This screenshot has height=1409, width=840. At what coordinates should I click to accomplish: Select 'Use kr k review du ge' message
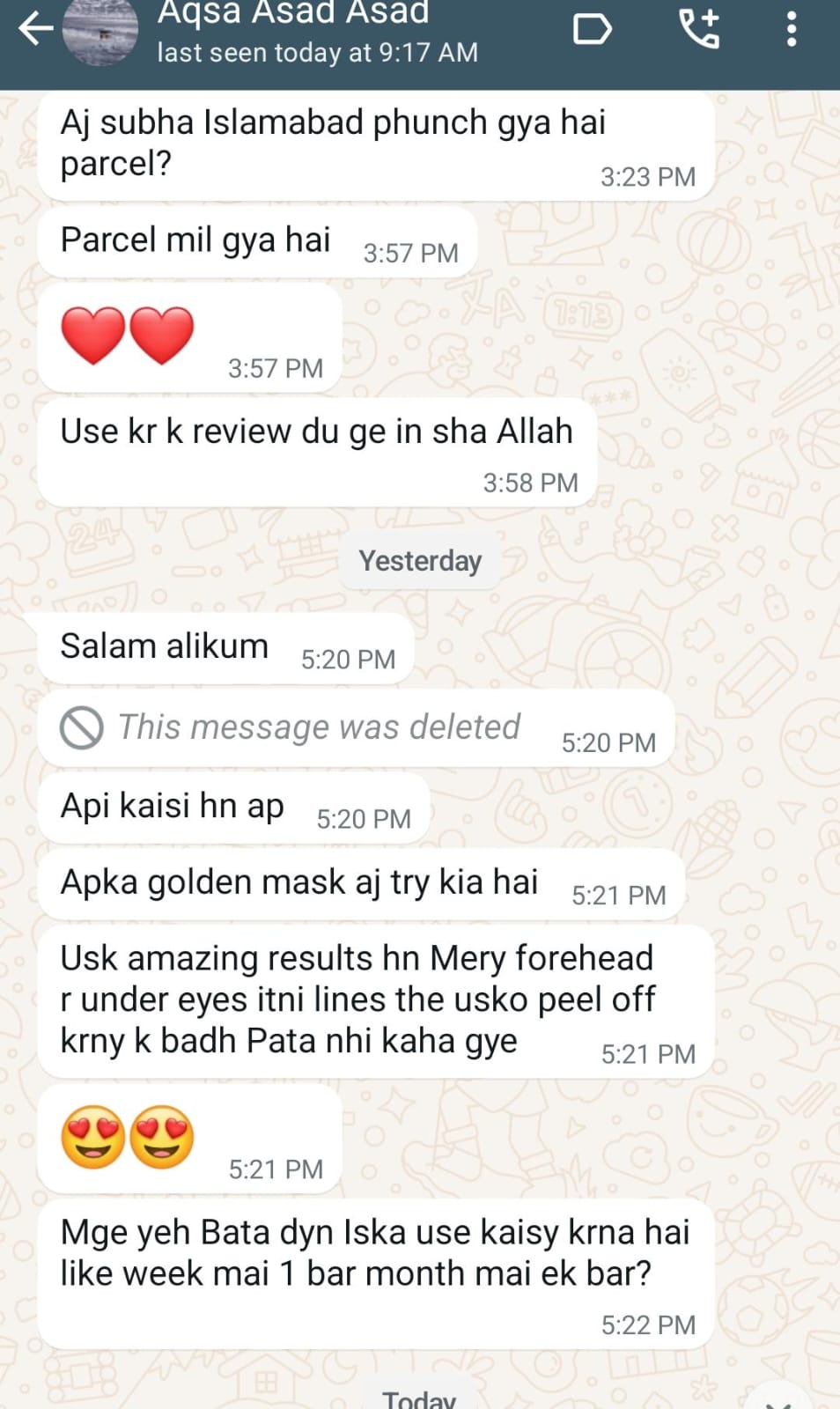coord(317,453)
